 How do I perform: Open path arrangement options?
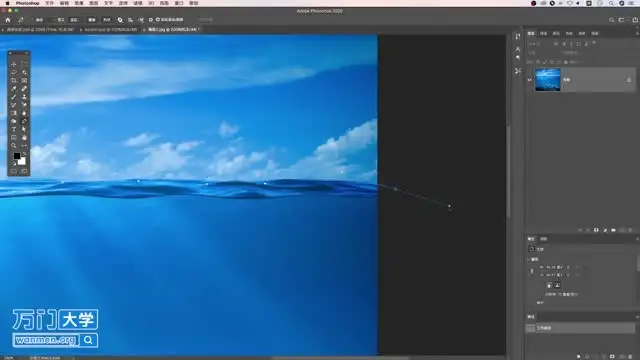(x=141, y=20)
